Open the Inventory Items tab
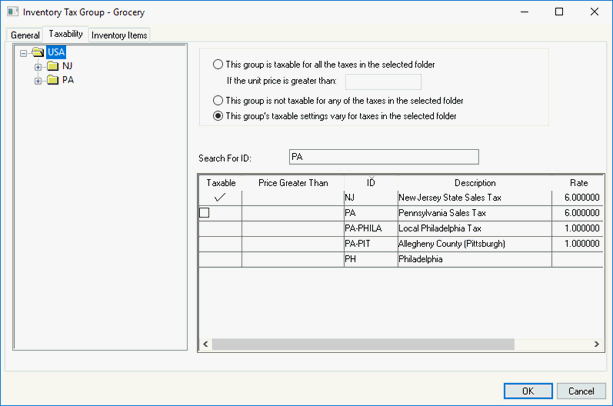 119,35
